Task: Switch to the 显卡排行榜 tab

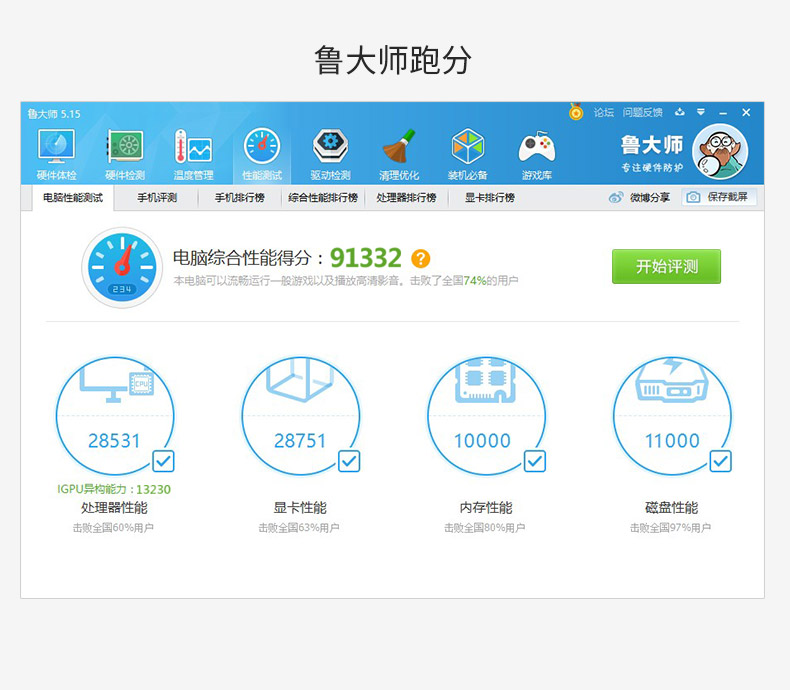Action: [490, 197]
